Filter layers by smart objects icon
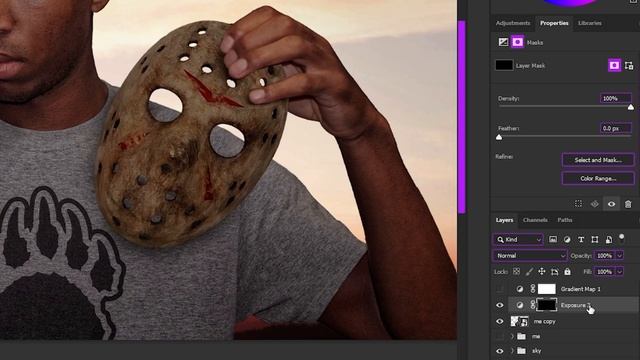 pyautogui.click(x=609, y=240)
